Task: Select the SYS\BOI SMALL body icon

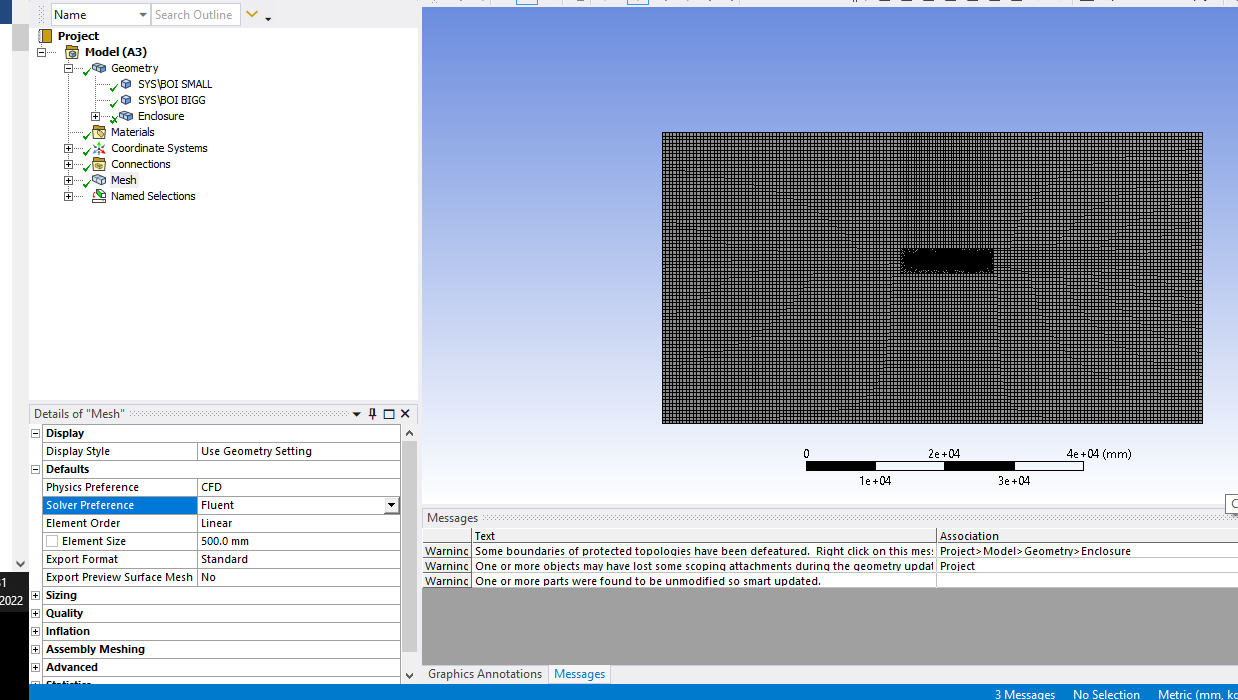Action: coord(126,84)
